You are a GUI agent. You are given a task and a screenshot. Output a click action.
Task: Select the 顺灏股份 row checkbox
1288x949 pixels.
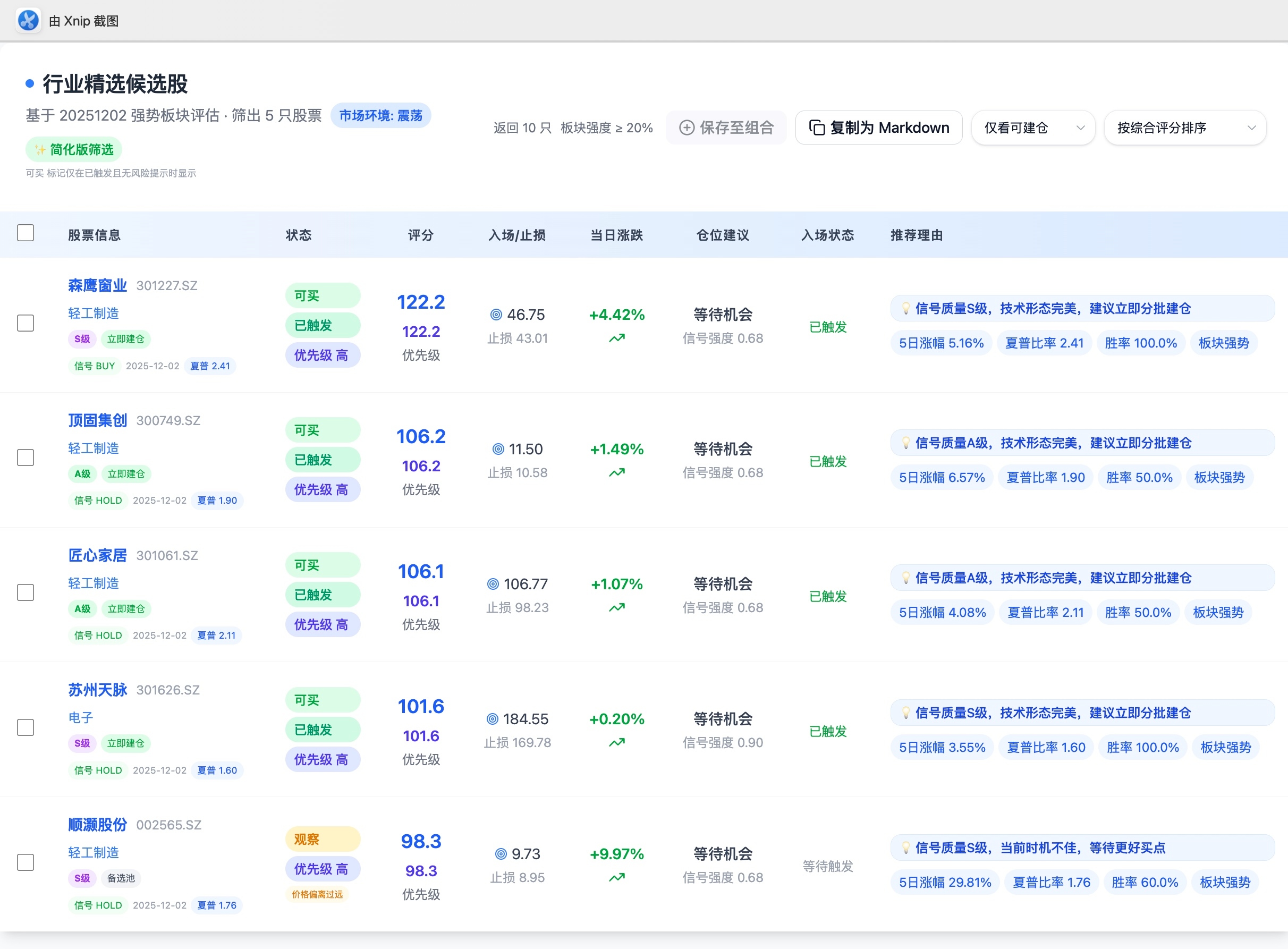point(26,862)
